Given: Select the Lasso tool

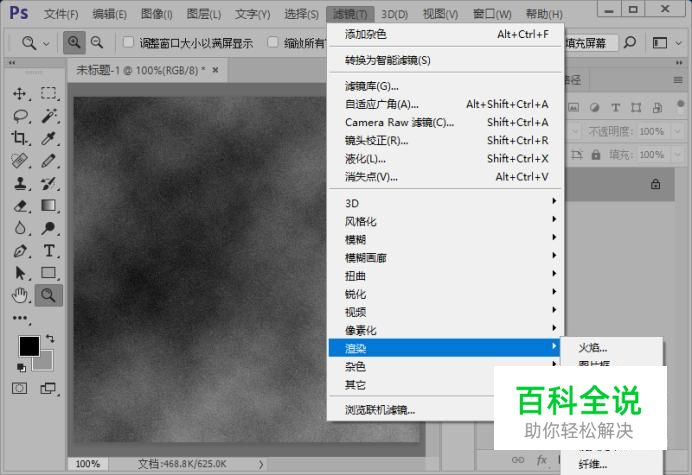Looking at the screenshot, I should tap(20, 116).
